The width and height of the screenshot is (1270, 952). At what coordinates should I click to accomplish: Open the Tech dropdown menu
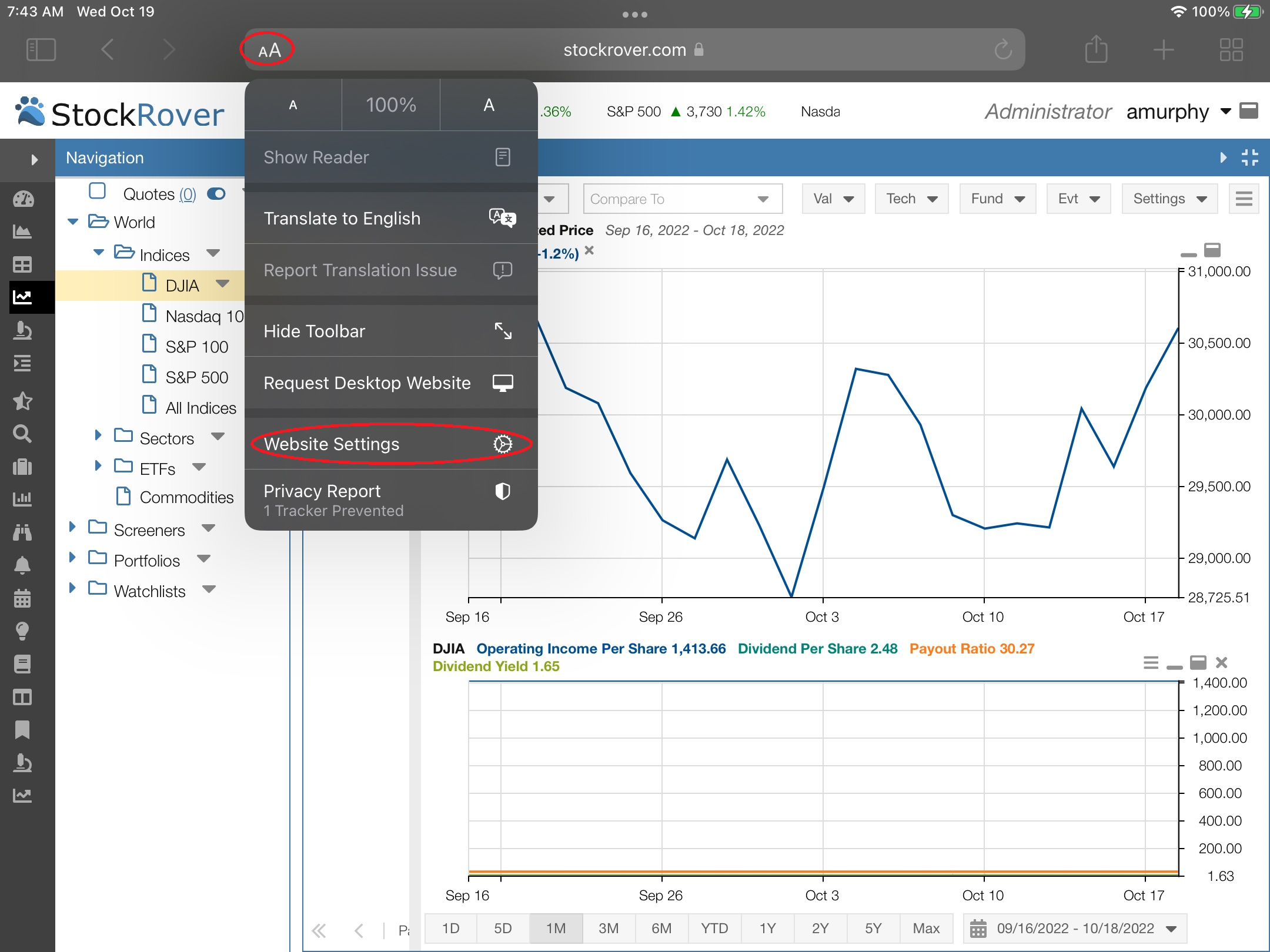(x=911, y=199)
